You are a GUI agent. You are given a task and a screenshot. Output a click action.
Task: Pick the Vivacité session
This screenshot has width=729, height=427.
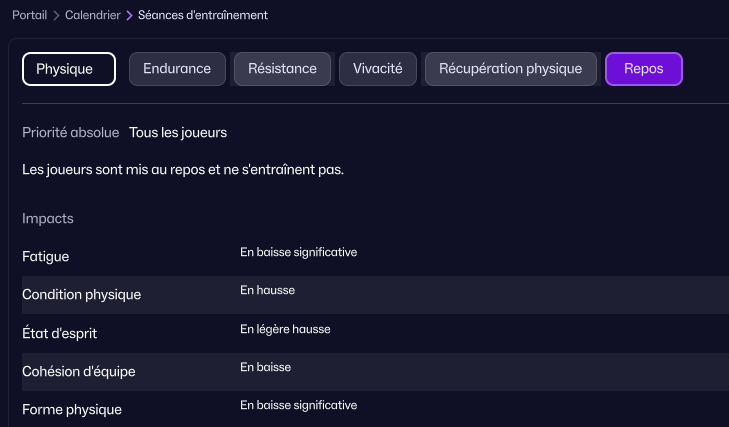point(377,69)
